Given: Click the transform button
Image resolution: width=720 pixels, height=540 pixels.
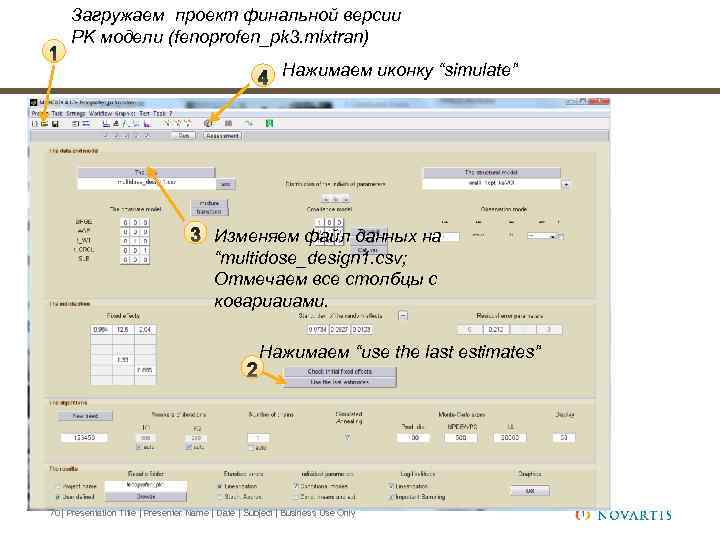Looking at the screenshot, I should point(209,212).
